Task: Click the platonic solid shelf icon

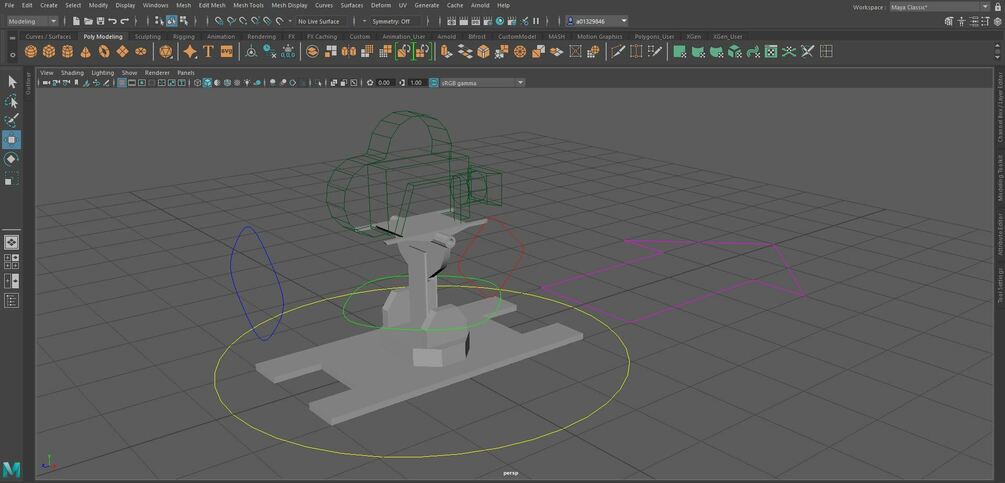Action: click(166, 52)
